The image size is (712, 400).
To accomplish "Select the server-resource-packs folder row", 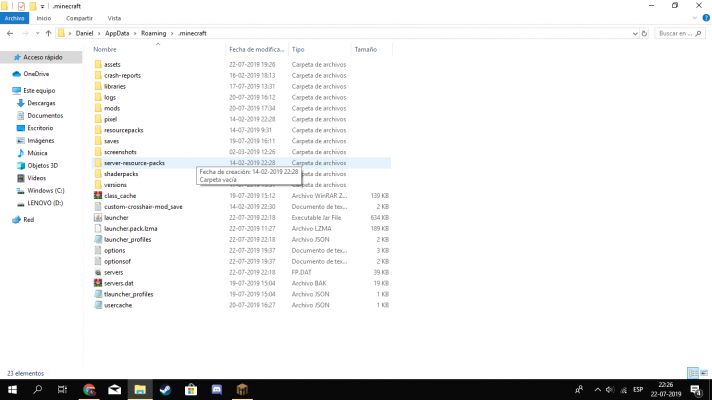I will point(241,163).
